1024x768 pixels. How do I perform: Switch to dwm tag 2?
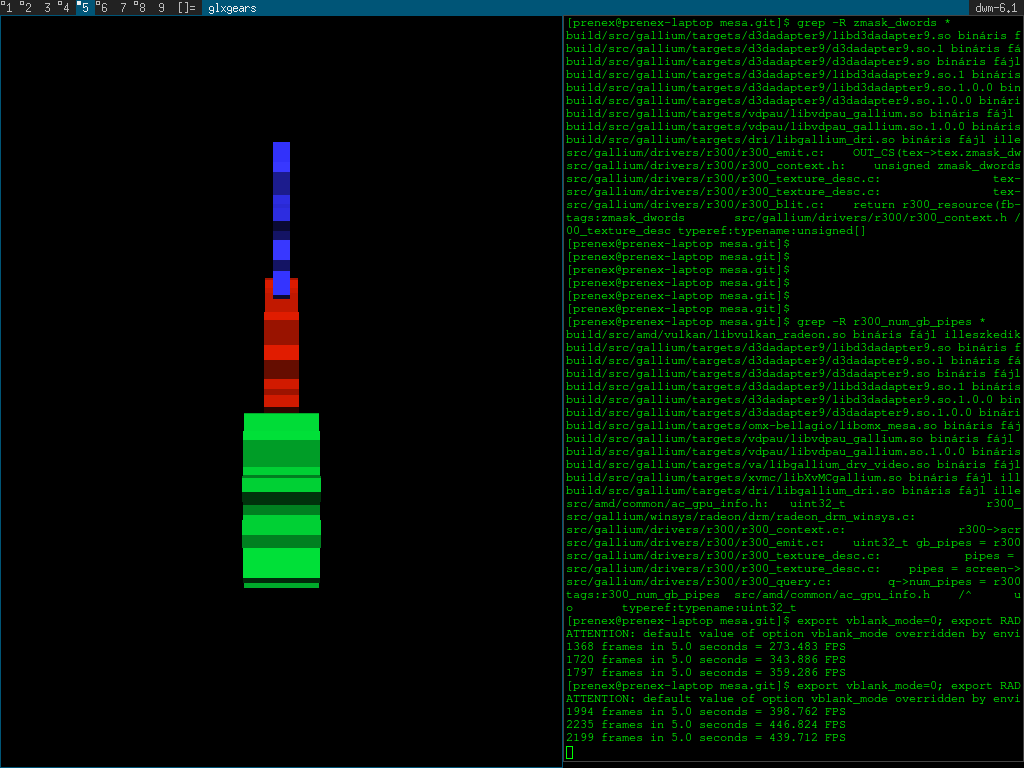coord(27,8)
